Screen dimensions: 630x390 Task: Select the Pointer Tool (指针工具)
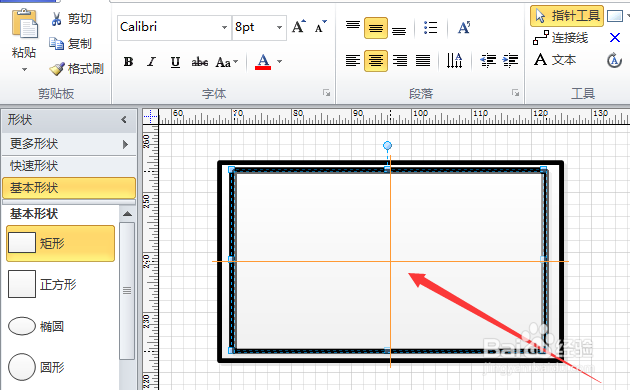click(x=567, y=16)
